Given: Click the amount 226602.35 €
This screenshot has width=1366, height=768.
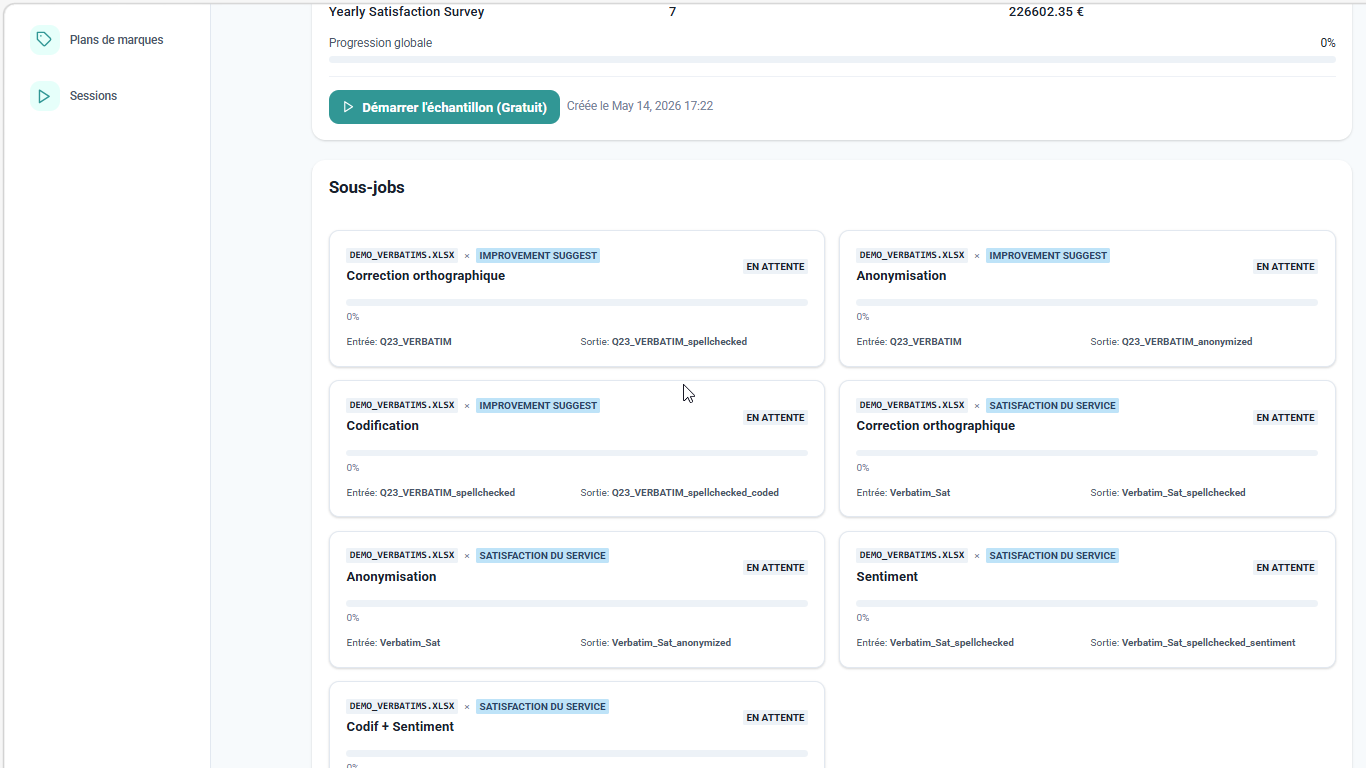Looking at the screenshot, I should 1046,12.
